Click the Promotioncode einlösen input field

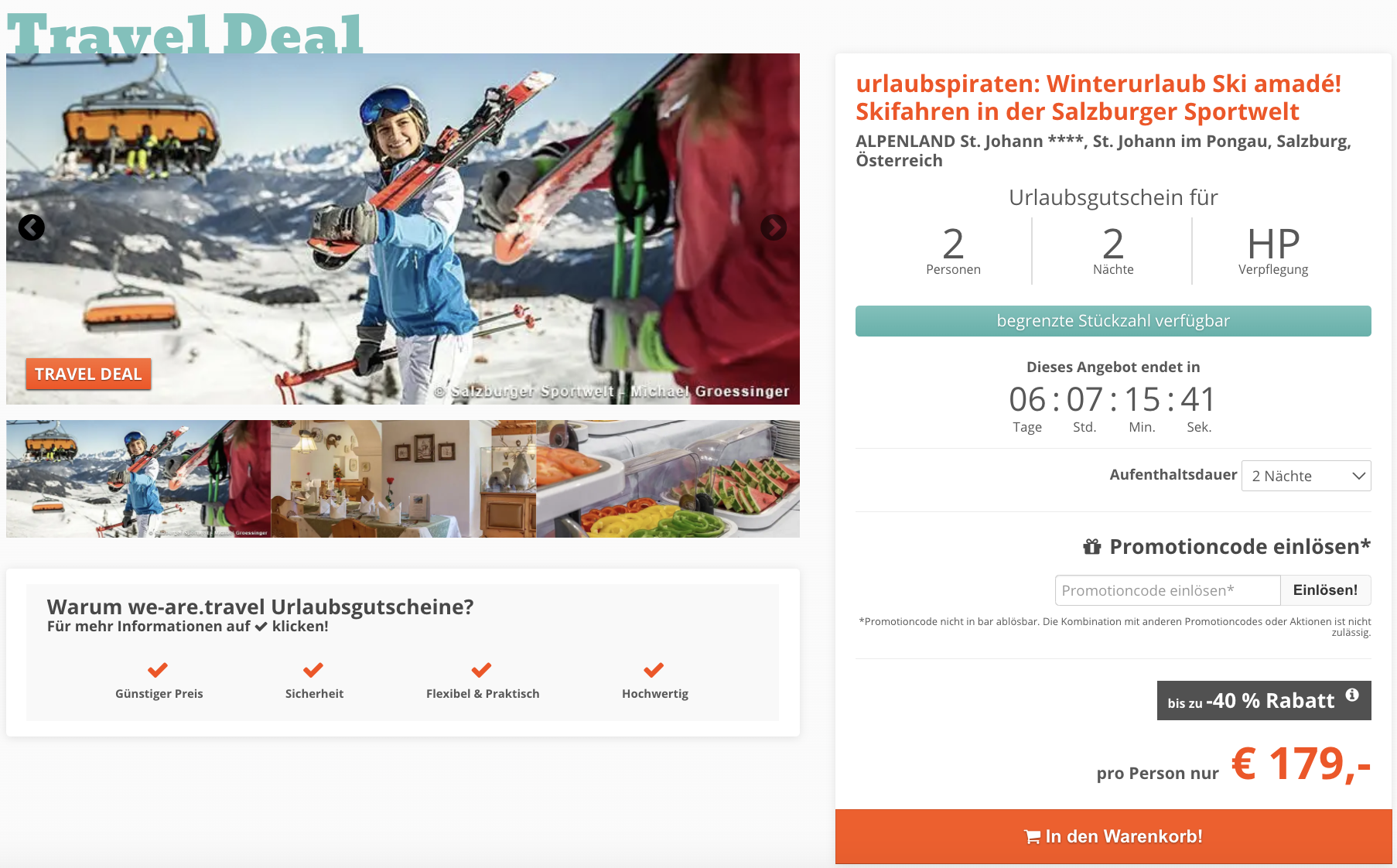[1168, 590]
